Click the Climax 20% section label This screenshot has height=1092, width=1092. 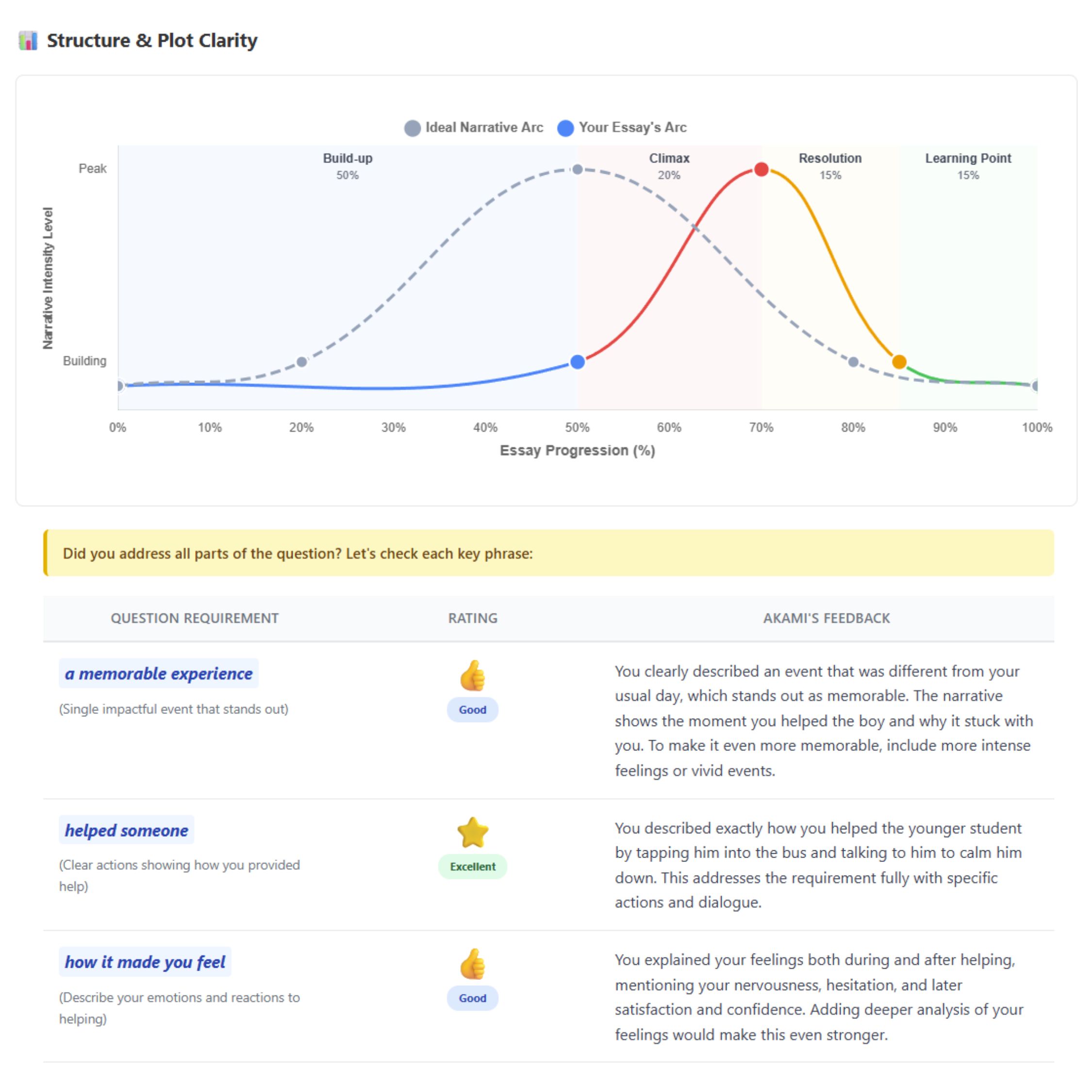[669, 165]
